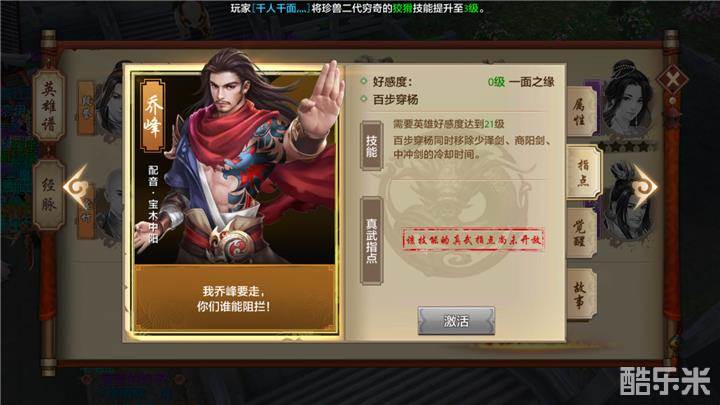Image resolution: width=720 pixels, height=405 pixels.
Task: Switch to the 指点 tab
Action: click(582, 172)
